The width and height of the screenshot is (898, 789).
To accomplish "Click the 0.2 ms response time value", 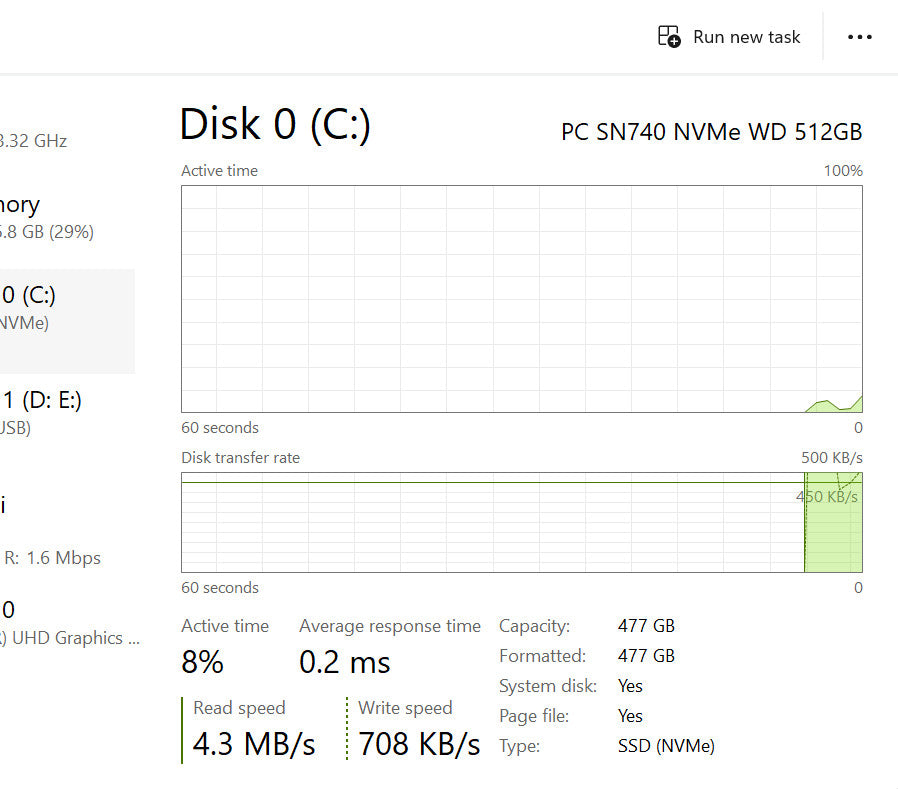I will point(345,662).
